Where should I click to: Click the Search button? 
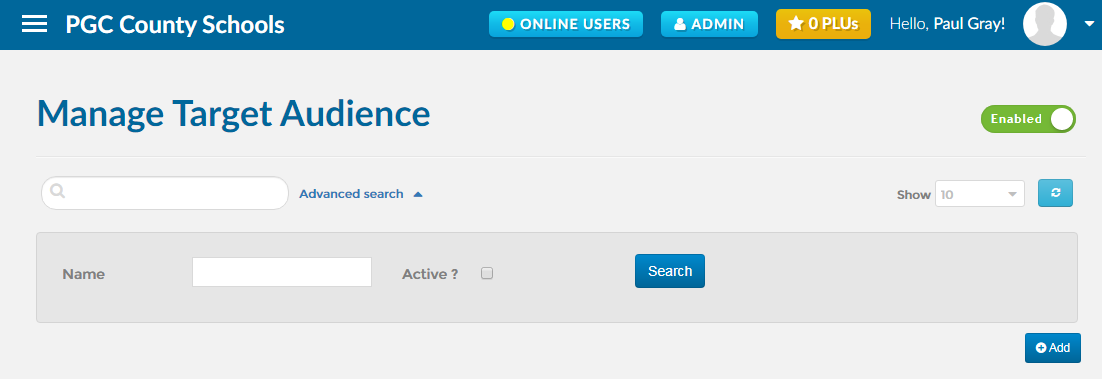[x=670, y=271]
